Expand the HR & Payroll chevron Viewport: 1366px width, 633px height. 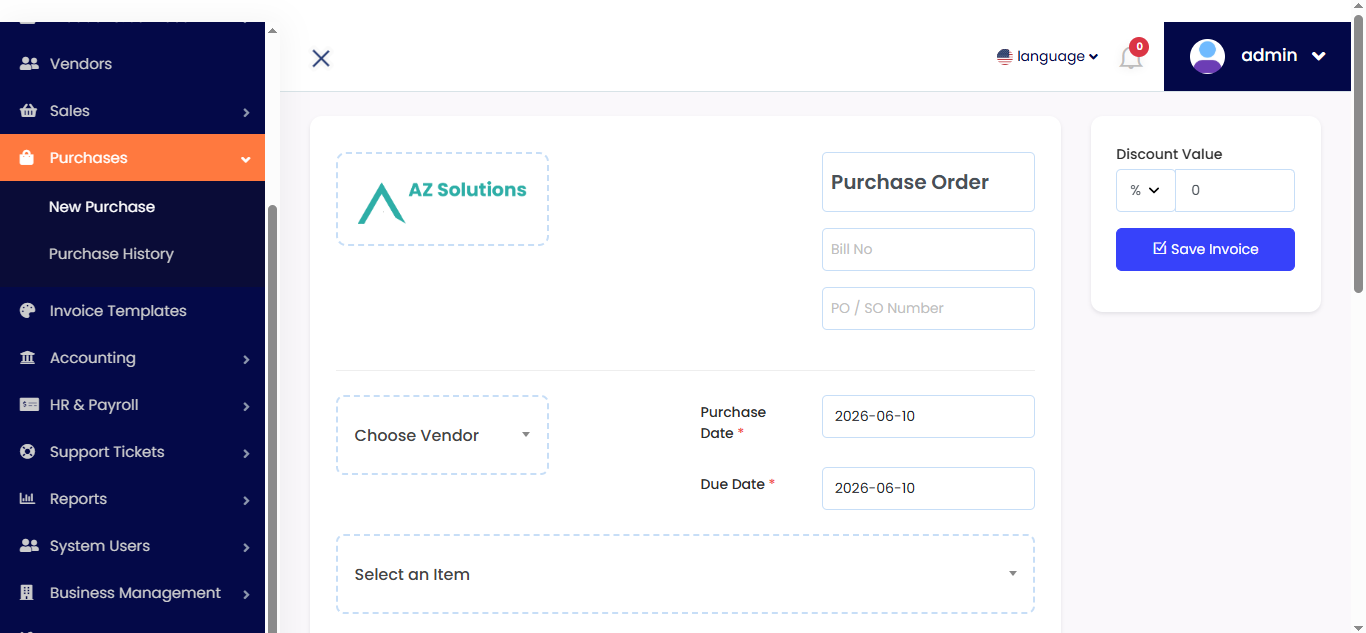[246, 406]
